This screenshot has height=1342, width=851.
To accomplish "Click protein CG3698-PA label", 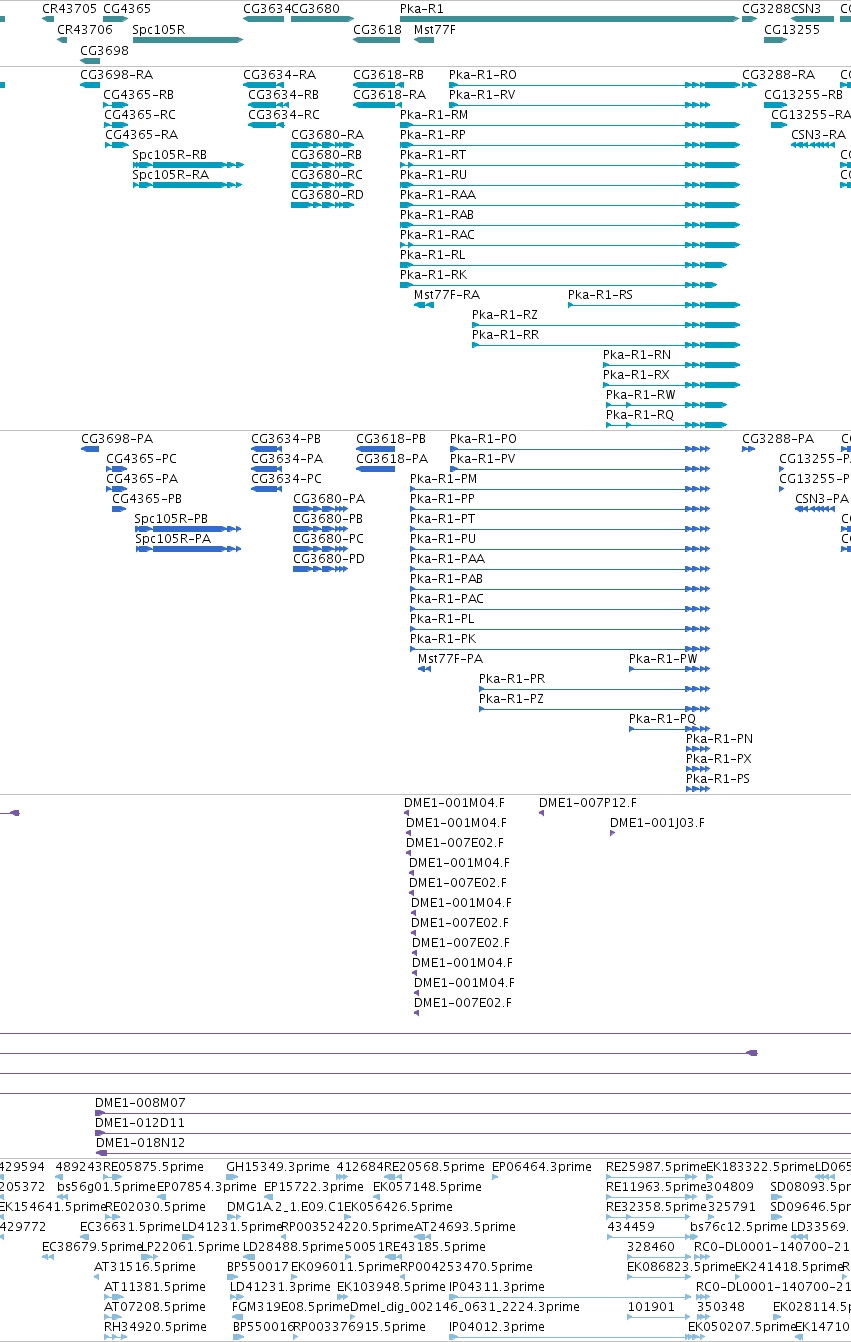I will pos(117,439).
